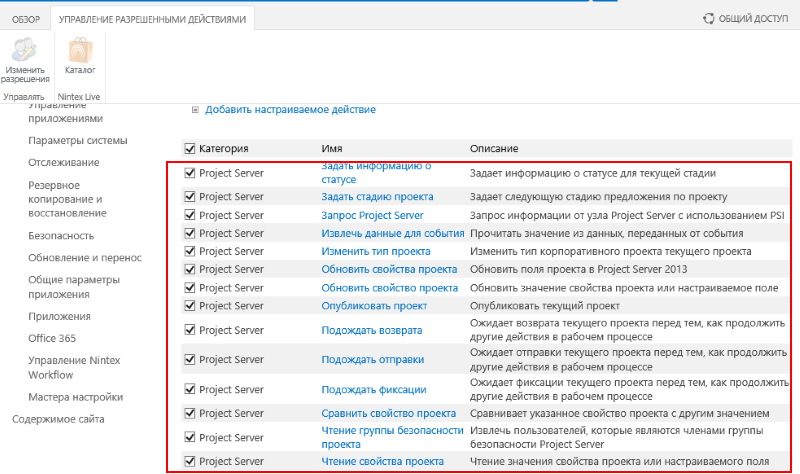Open Office 365 sidebar item

point(52,338)
